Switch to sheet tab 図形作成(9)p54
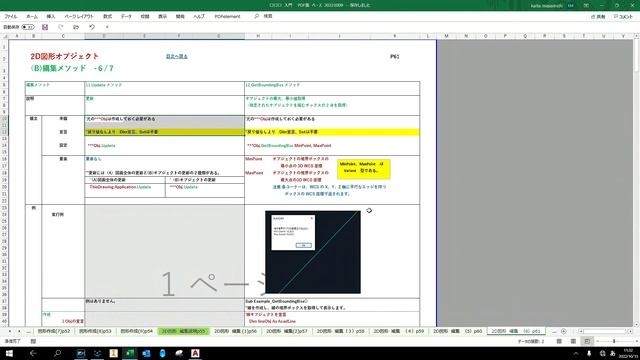Viewport: 640px width, 360px height. [x=136, y=331]
